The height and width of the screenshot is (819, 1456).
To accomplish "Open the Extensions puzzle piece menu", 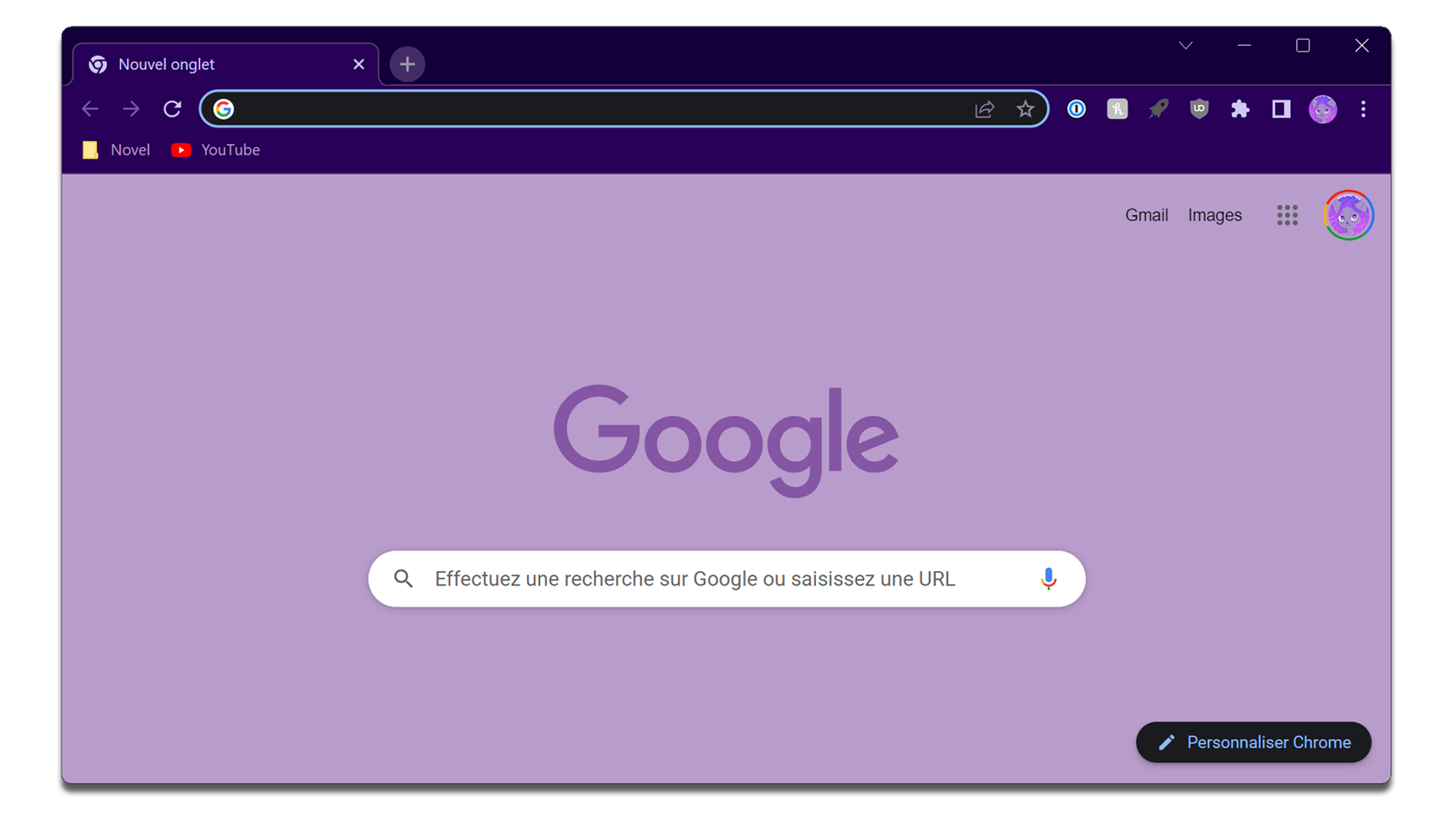I will [x=1240, y=109].
